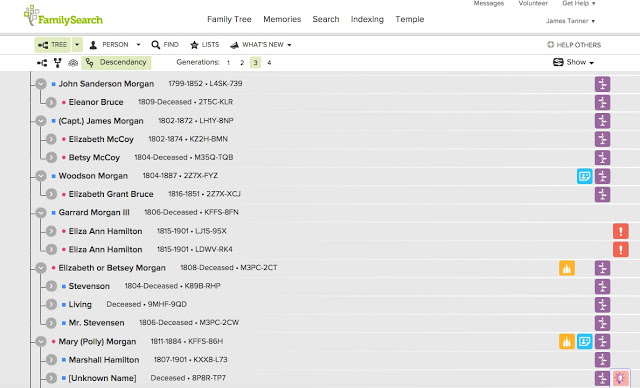Open temple icon for Marshall Hamilton
Viewport: 640px width, 388px height.
click(602, 360)
